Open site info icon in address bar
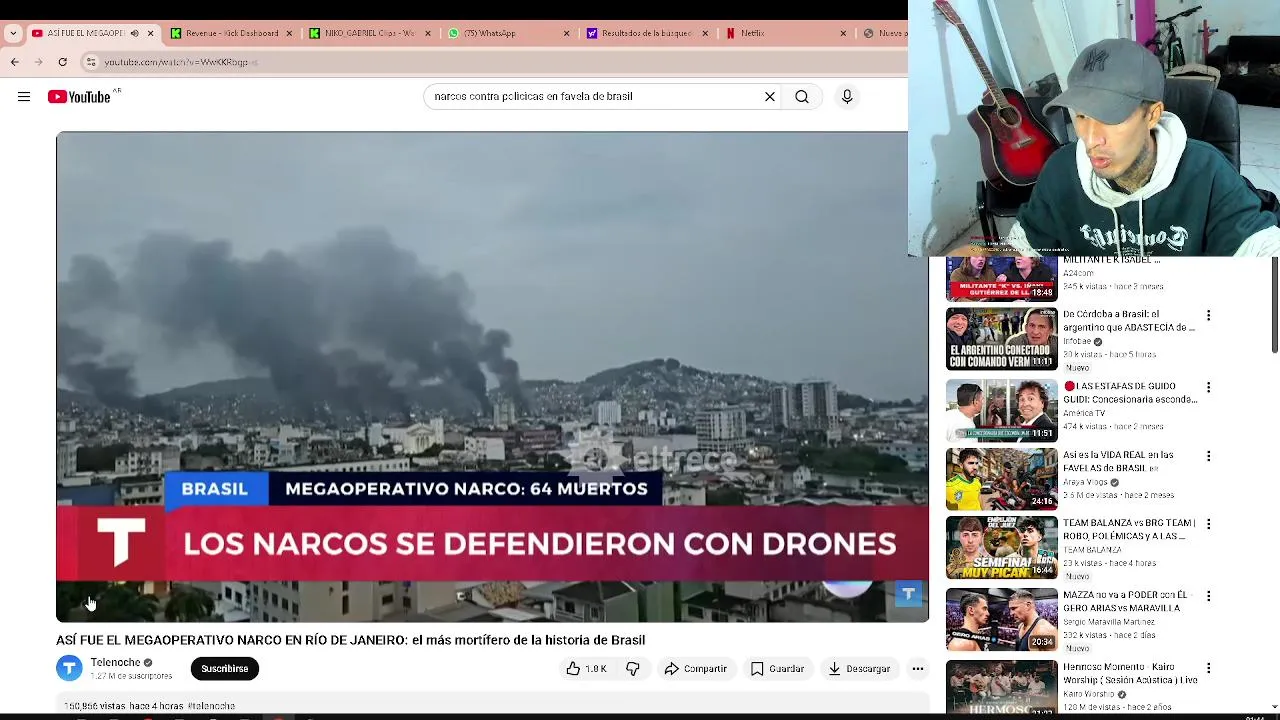This screenshot has height=720, width=1280. point(91,62)
